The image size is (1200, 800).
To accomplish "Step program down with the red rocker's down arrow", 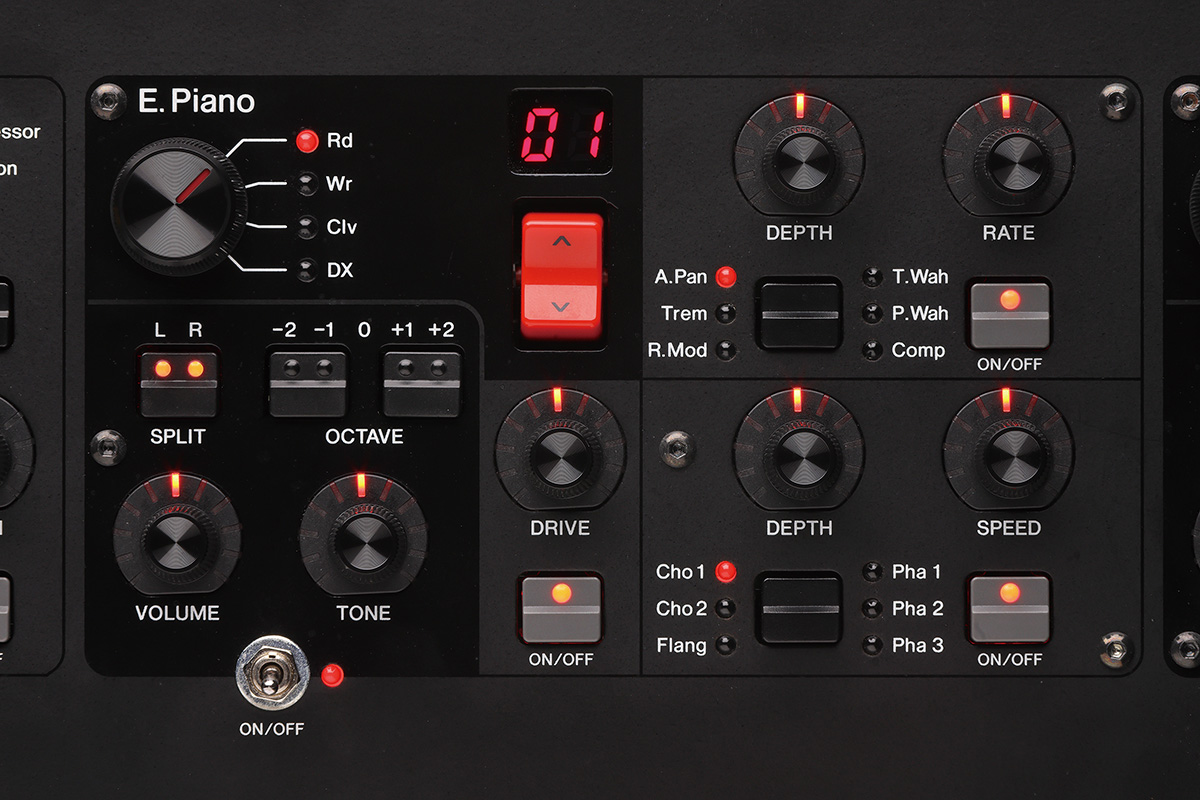I will 562,309.
